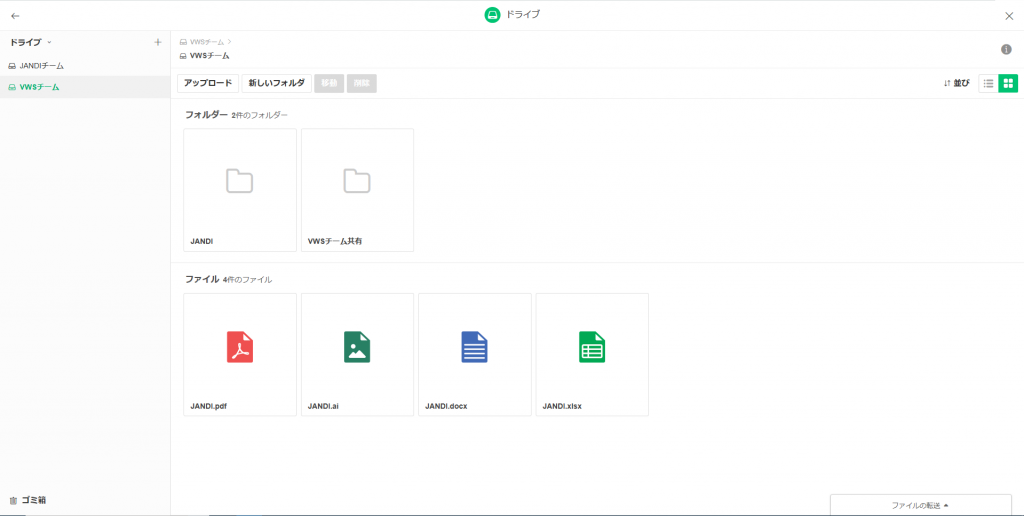Image resolution: width=1024 pixels, height=516 pixels.
Task: Click the 新しいフォルダ button
Action: (x=277, y=84)
